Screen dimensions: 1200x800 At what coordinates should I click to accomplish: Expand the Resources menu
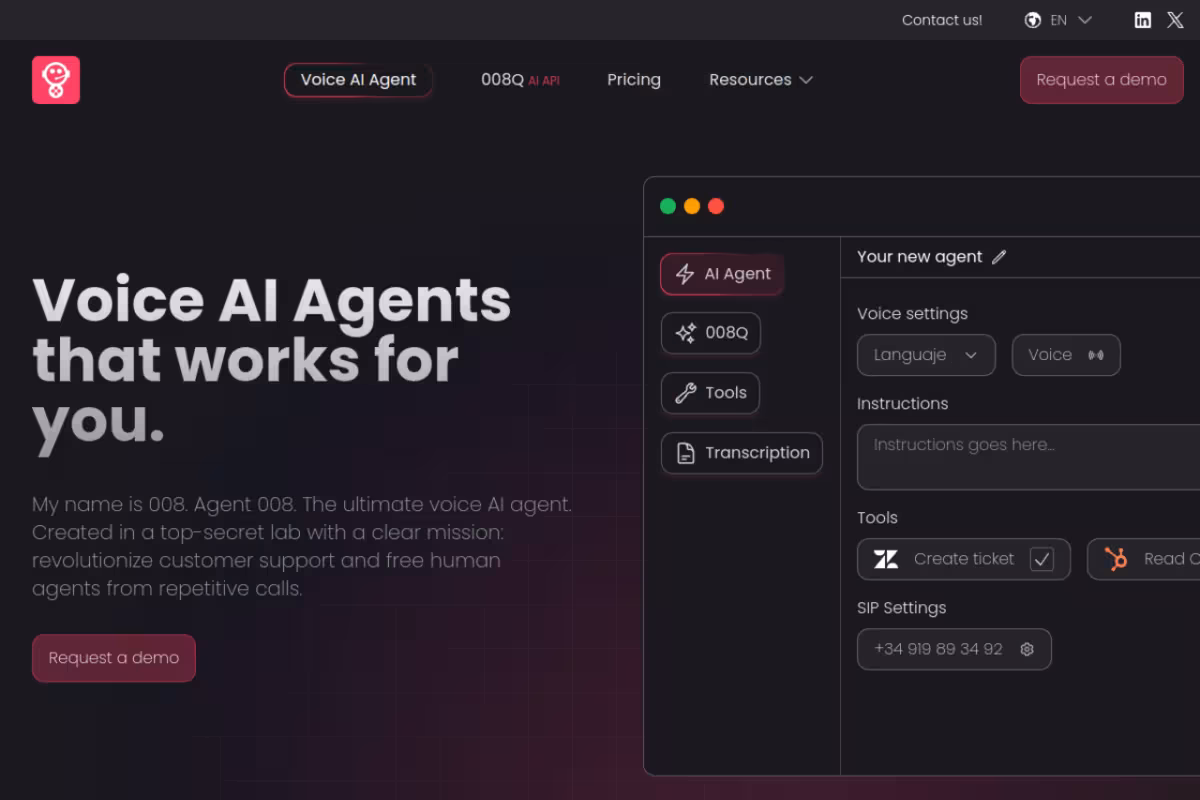761,80
